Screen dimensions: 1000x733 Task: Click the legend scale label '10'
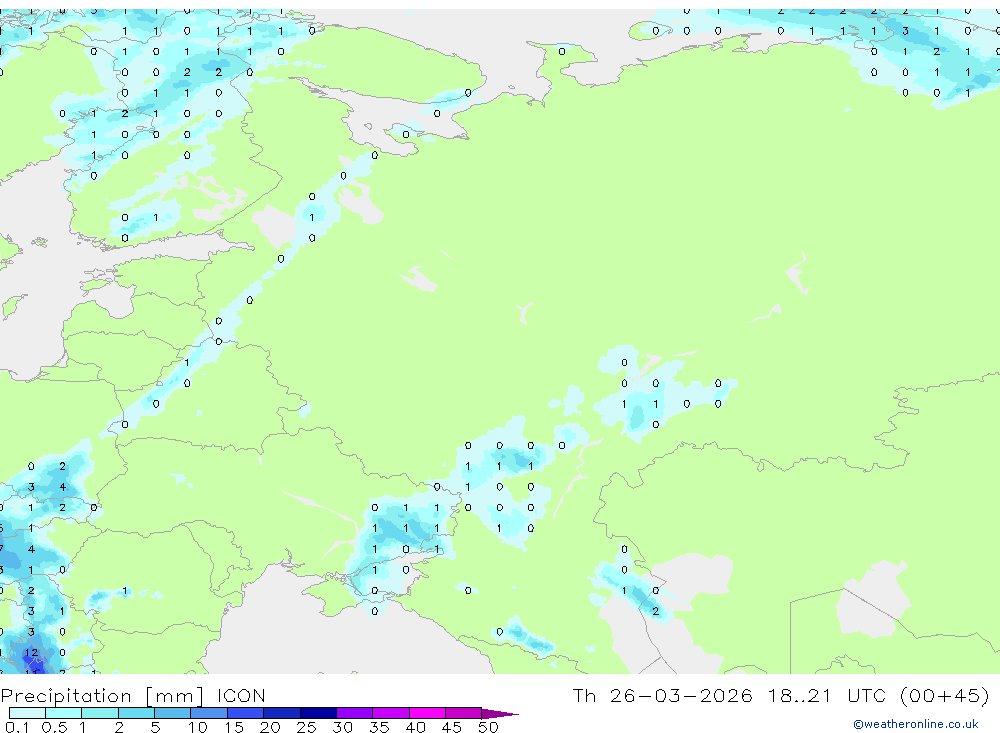tap(198, 727)
